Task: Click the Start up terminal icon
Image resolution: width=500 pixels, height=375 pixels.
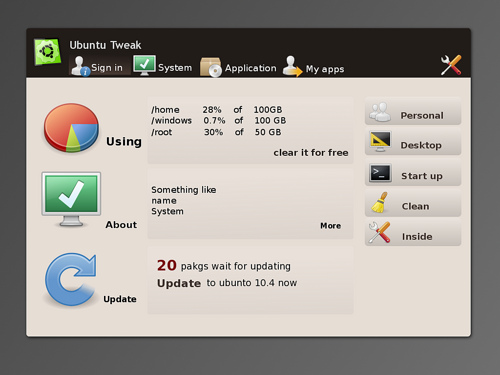Action: [x=380, y=173]
